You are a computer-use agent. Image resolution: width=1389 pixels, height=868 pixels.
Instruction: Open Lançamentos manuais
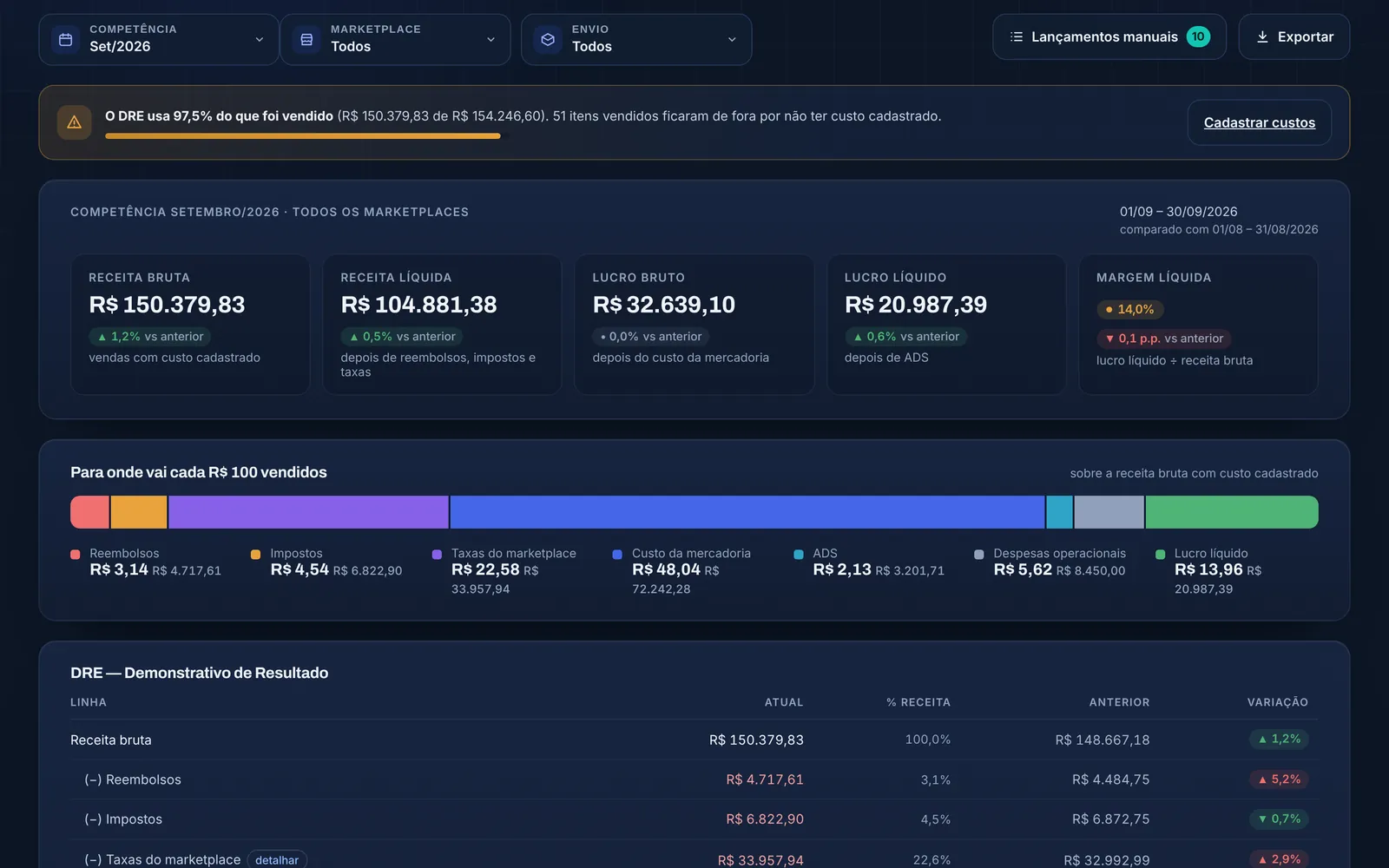[x=1109, y=36]
